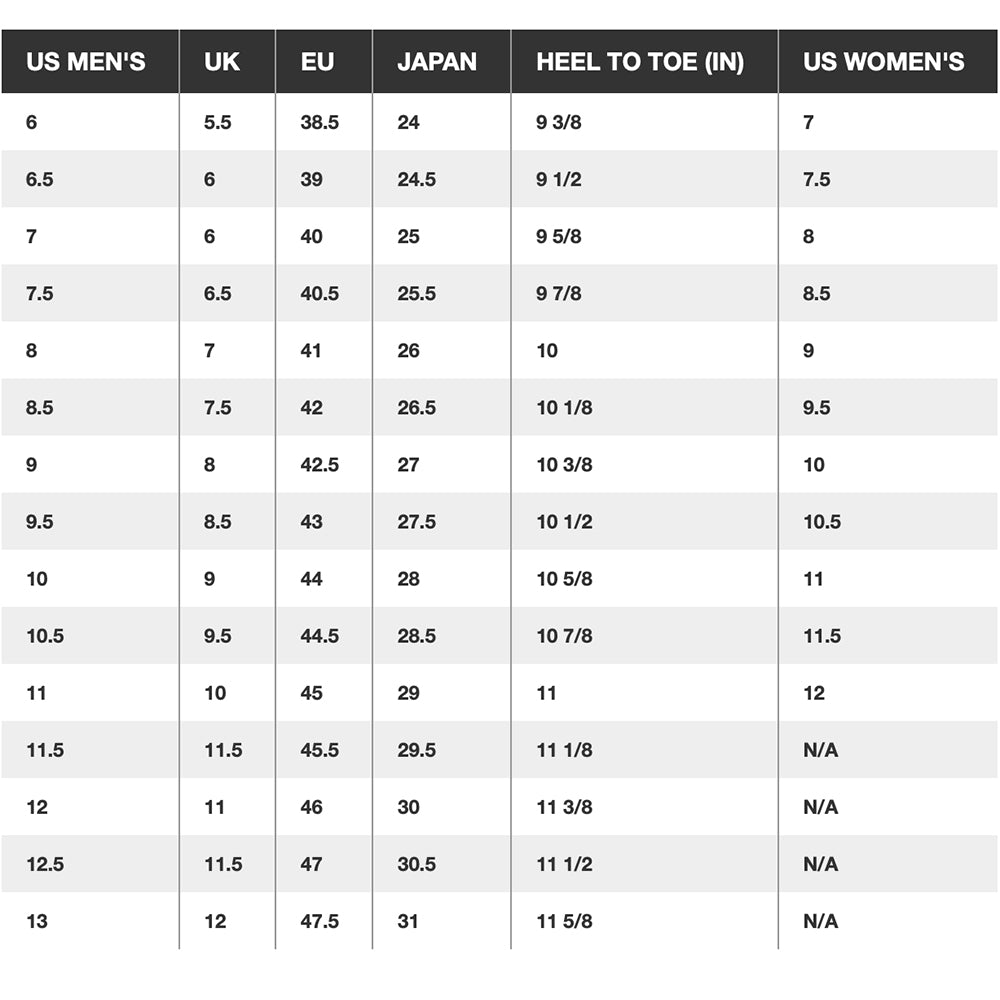
Task: Select the heel to toe 9 7/8 cell
Action: pyautogui.click(x=560, y=294)
